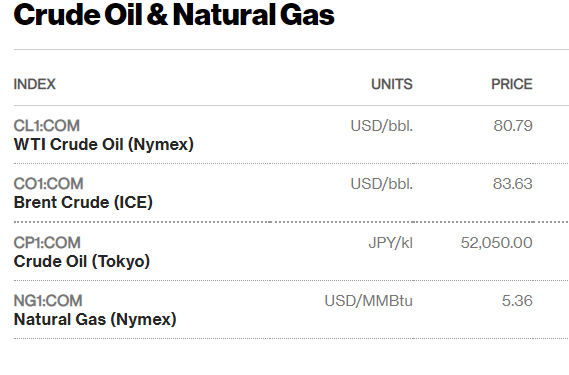Select the Natural Gas price 5.36

(517, 301)
